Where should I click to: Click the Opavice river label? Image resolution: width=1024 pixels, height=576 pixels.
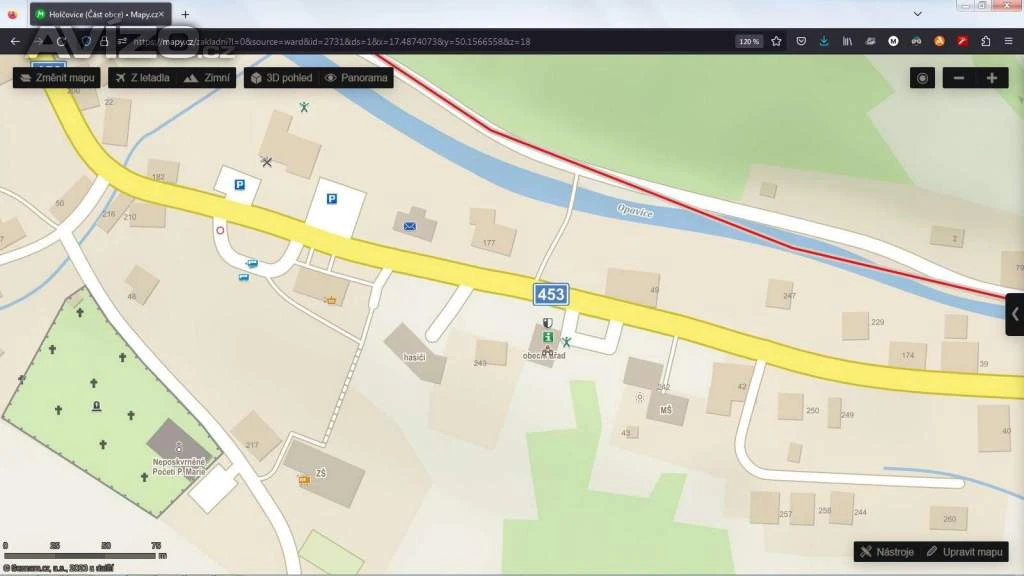(x=635, y=211)
